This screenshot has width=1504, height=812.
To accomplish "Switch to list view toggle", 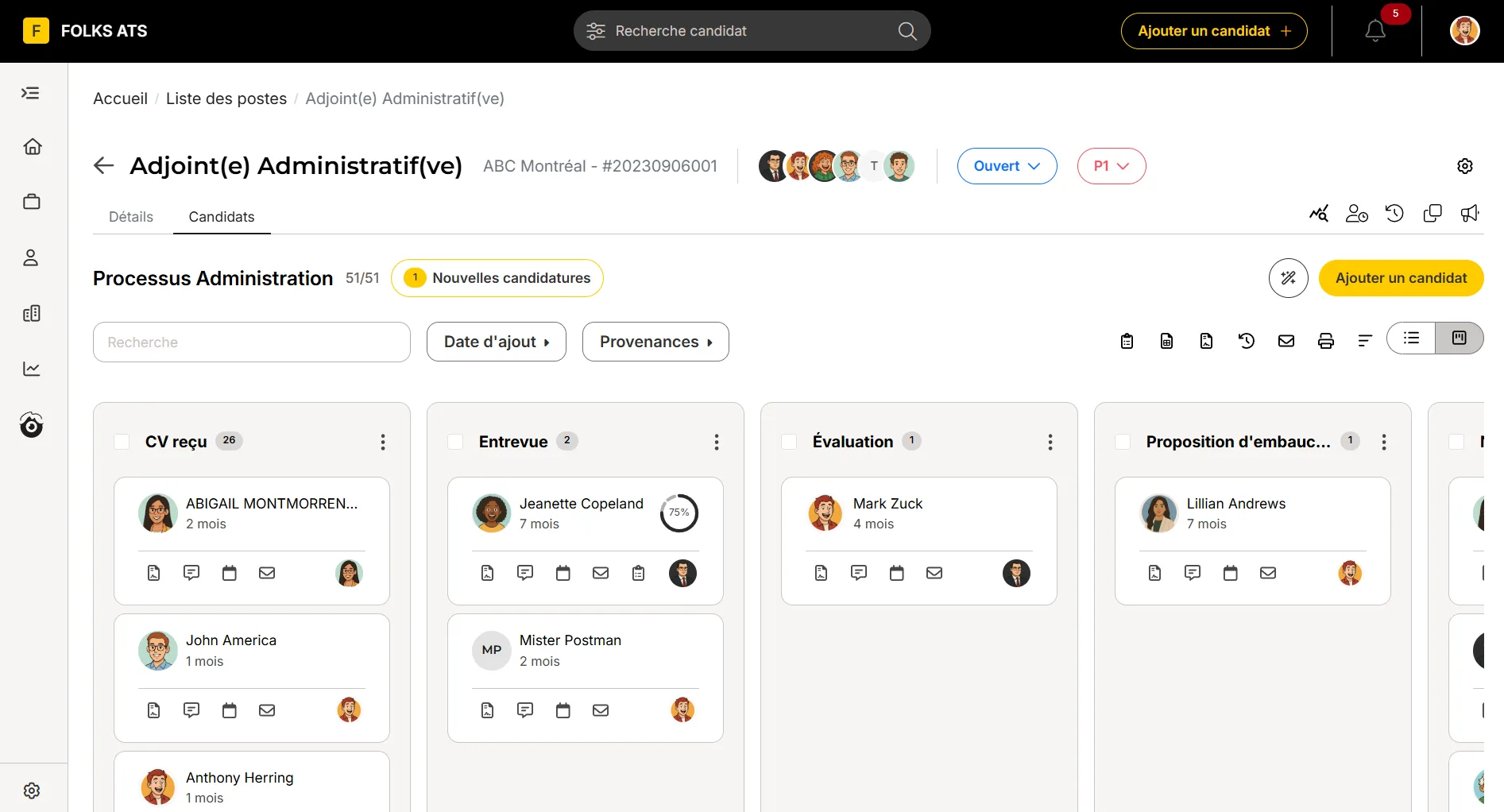I will (1411, 338).
